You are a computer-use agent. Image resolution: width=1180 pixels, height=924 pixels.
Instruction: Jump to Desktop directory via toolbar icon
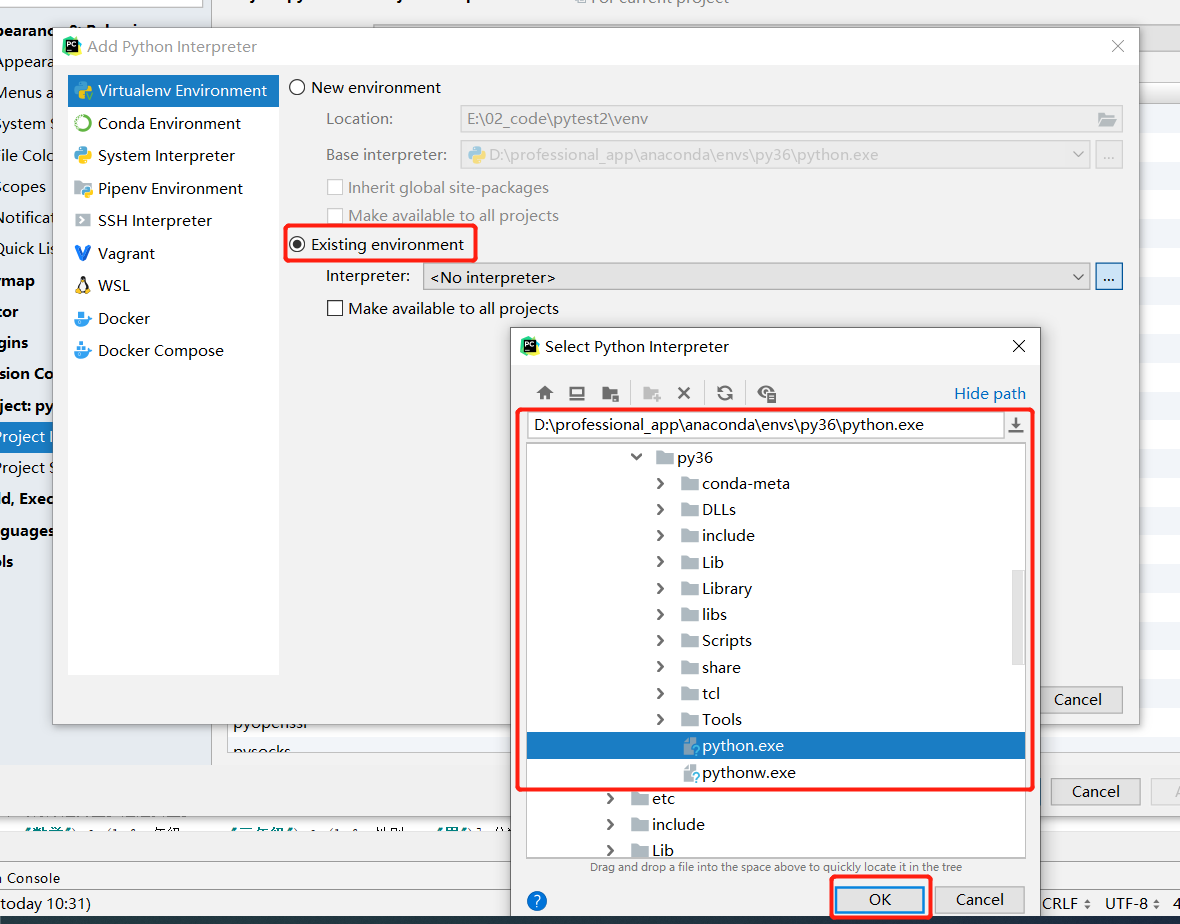(577, 393)
